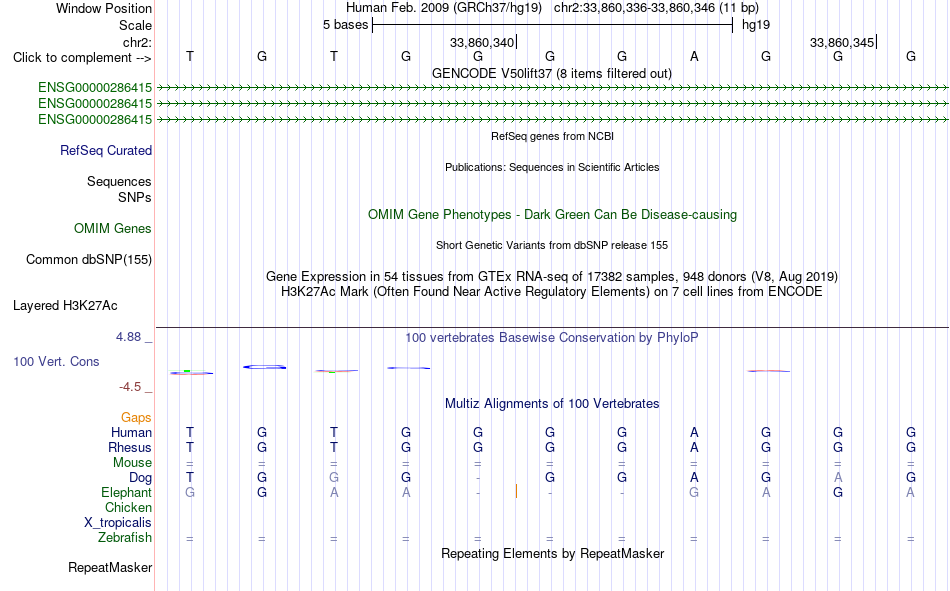
Task: Open the Layered H3K27Ac track label
Action: tap(65, 306)
